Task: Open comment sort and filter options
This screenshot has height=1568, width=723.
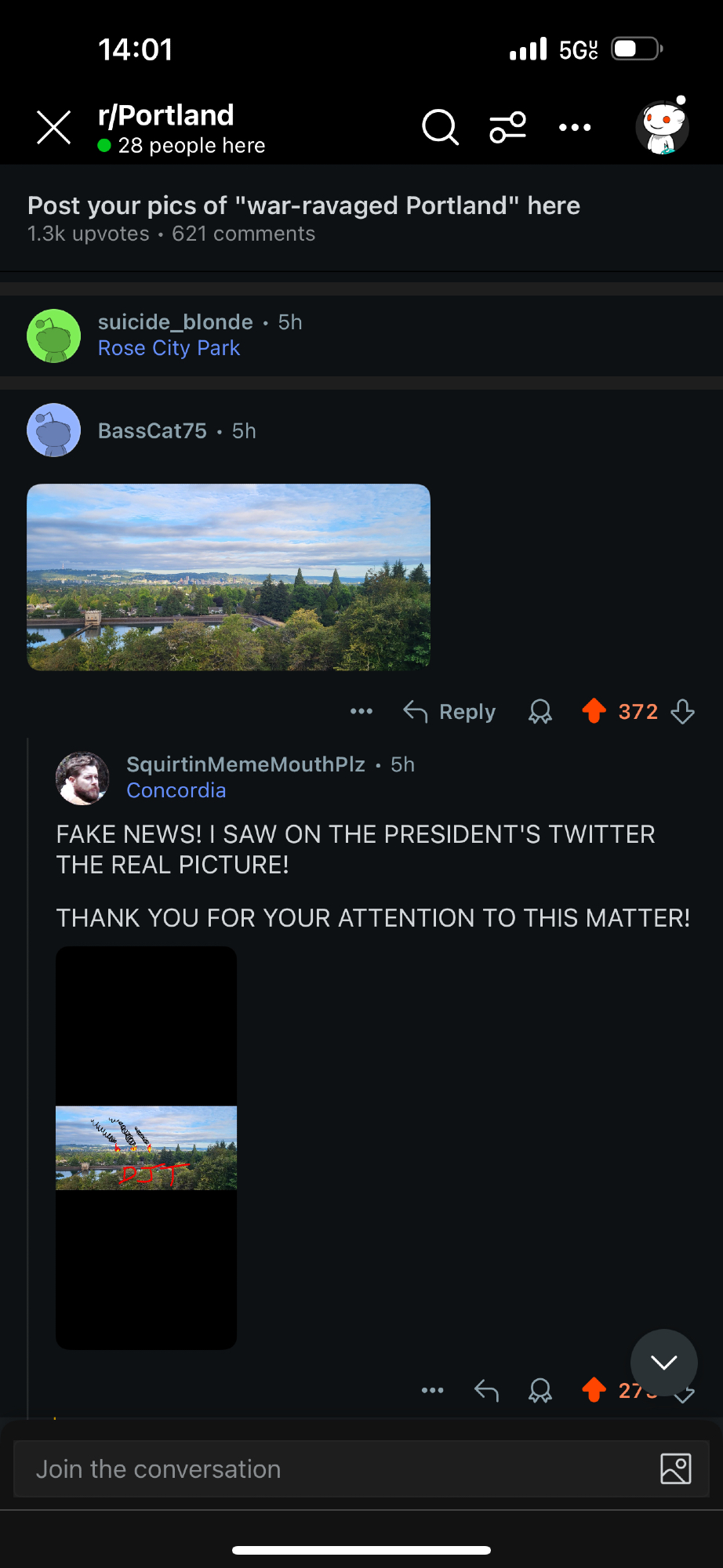Action: [508, 127]
